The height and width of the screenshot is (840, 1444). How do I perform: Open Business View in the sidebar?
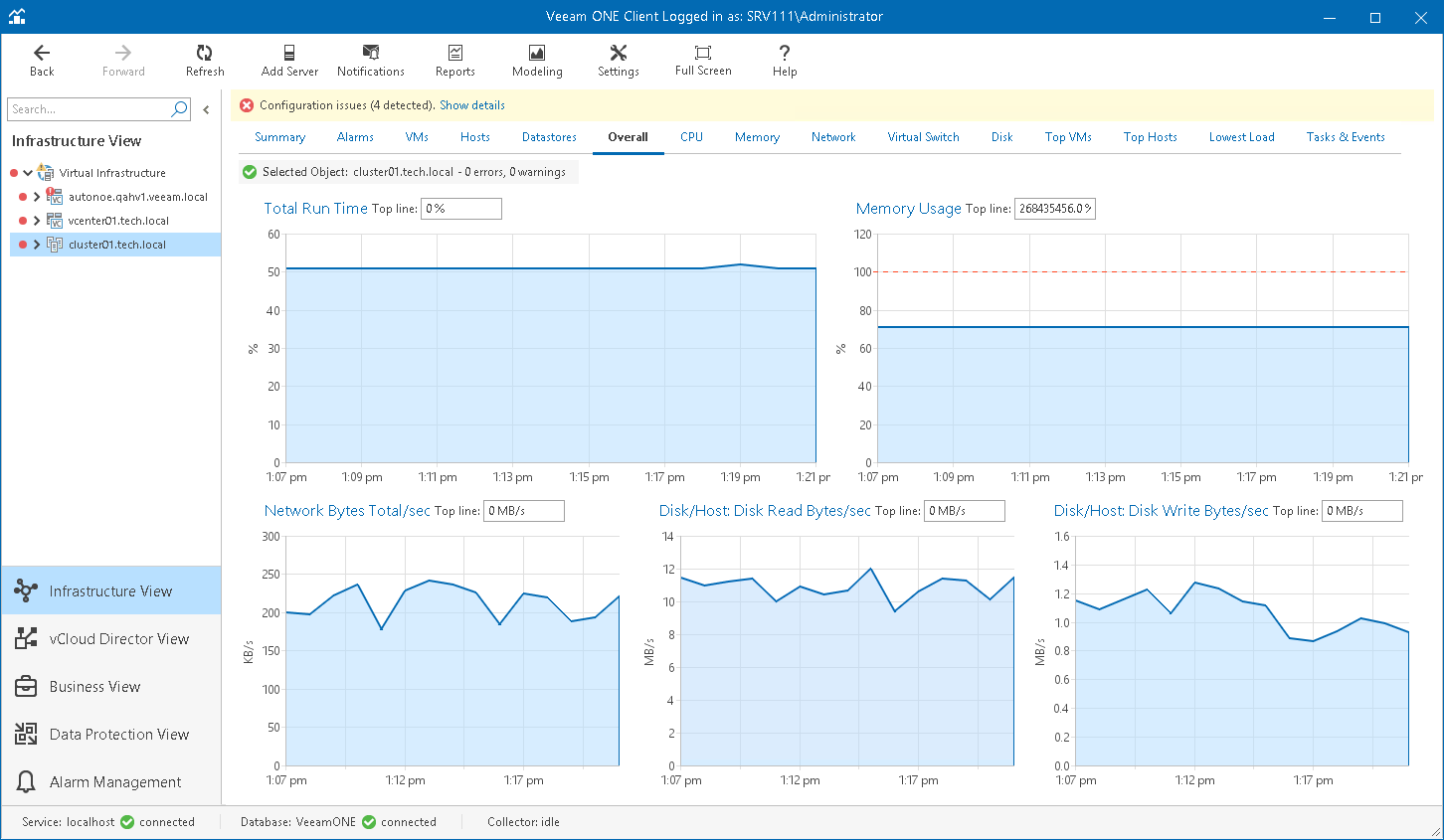tap(111, 686)
